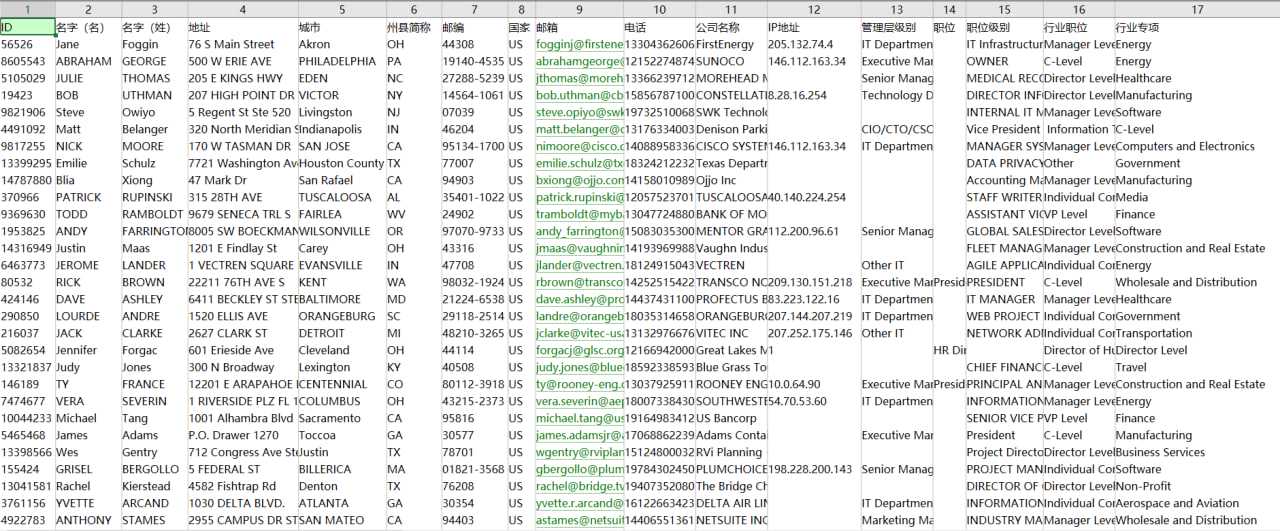Image resolution: width=1280 pixels, height=531 pixels.
Task: Click the selected ID header cell
Action: (27, 27)
